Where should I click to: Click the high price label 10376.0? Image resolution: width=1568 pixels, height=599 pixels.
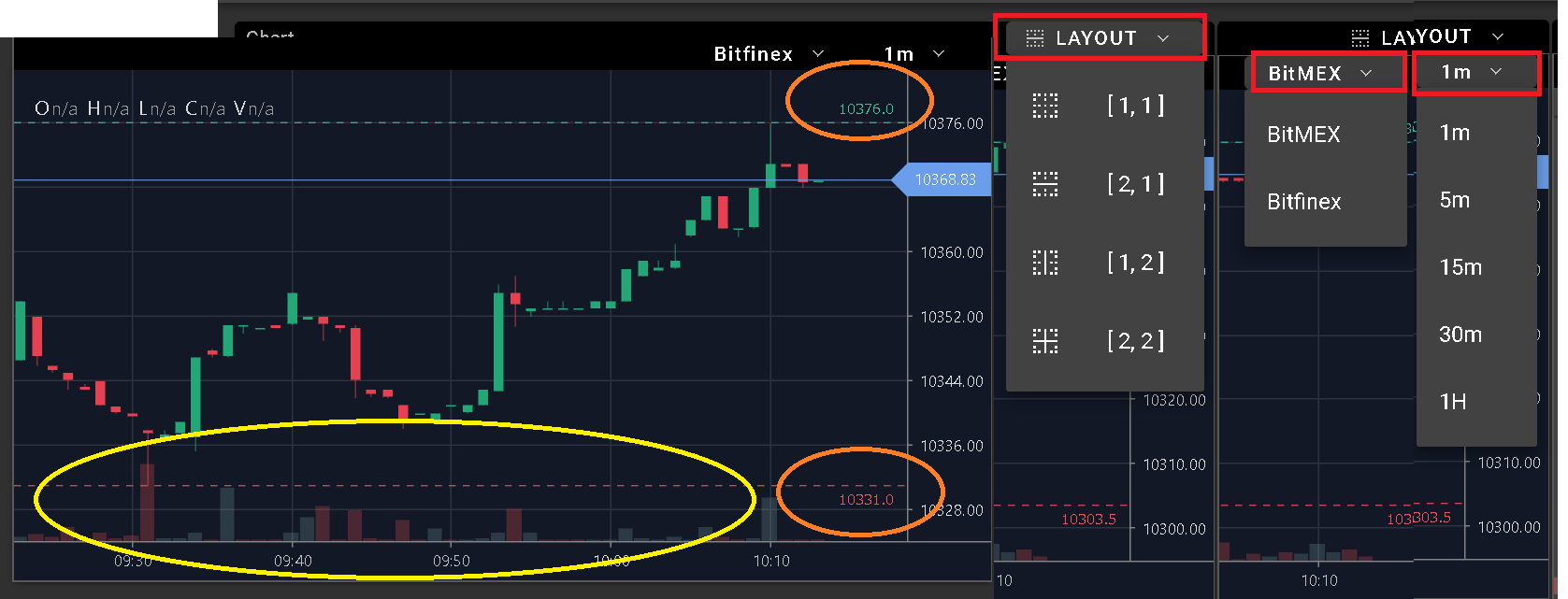866,109
